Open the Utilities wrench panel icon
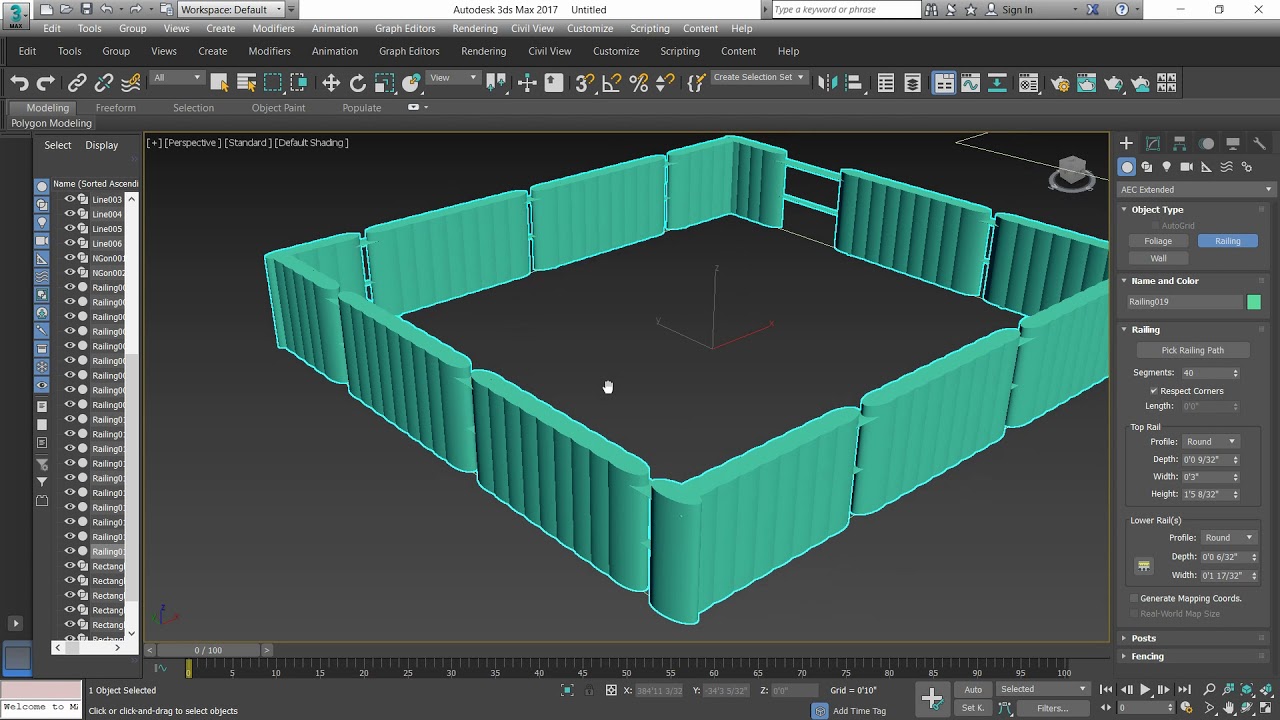Viewport: 1280px width, 720px height. tap(1260, 143)
